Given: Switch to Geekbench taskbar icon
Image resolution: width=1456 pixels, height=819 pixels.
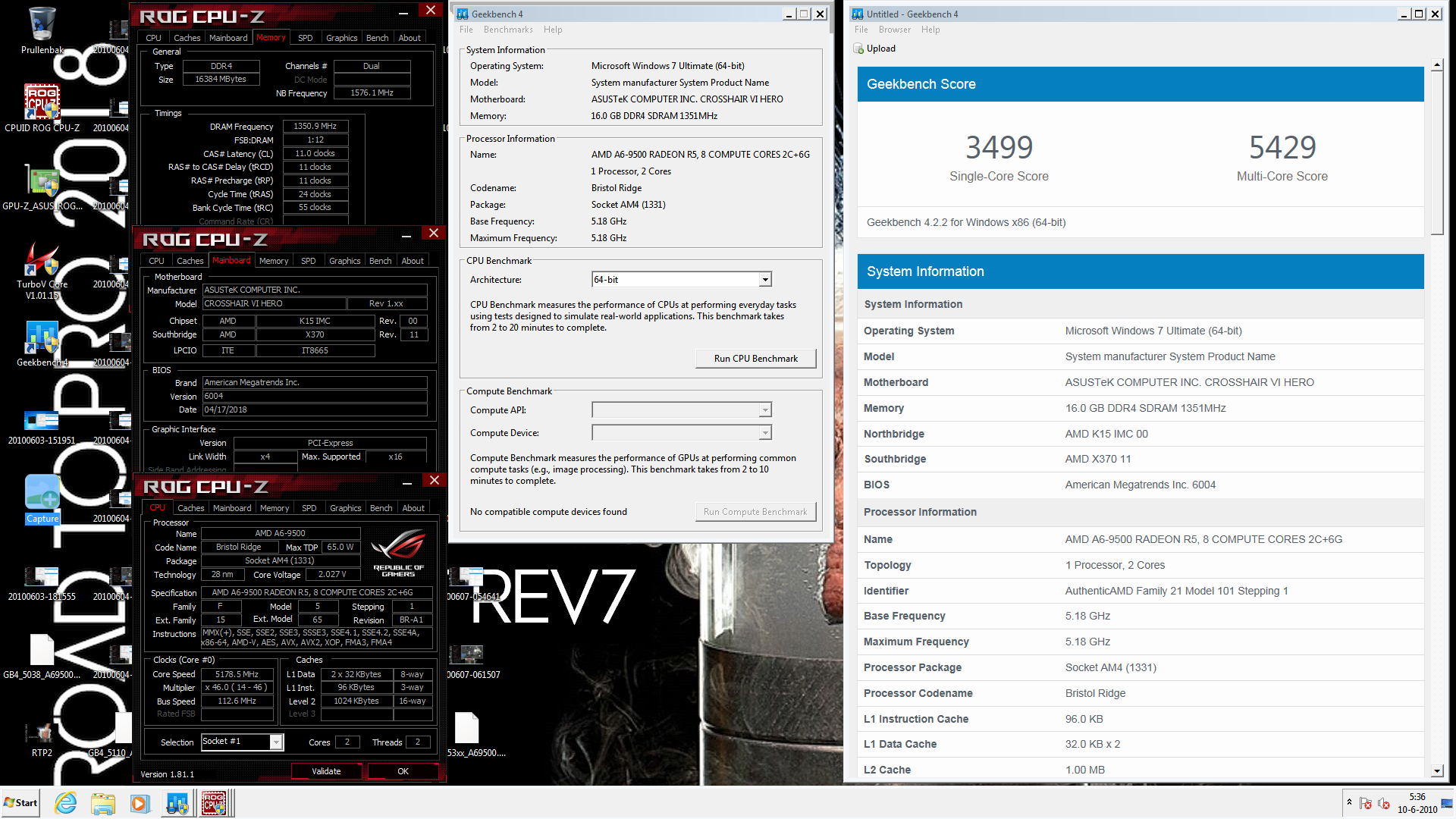Looking at the screenshot, I should tap(177, 803).
